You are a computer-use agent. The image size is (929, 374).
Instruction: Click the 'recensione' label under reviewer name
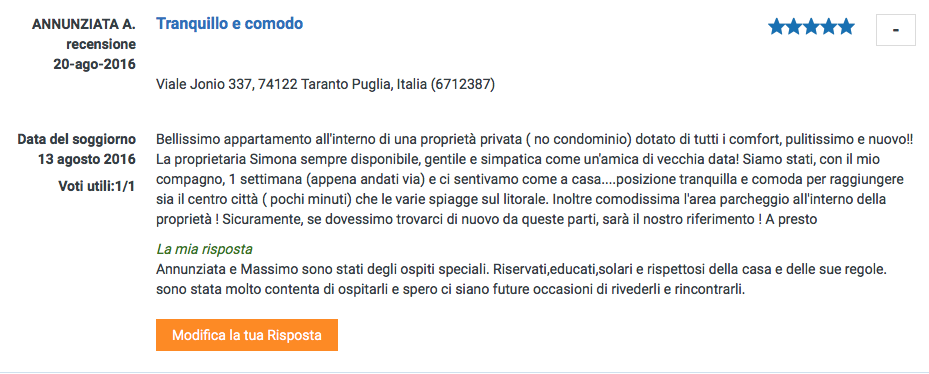101,44
